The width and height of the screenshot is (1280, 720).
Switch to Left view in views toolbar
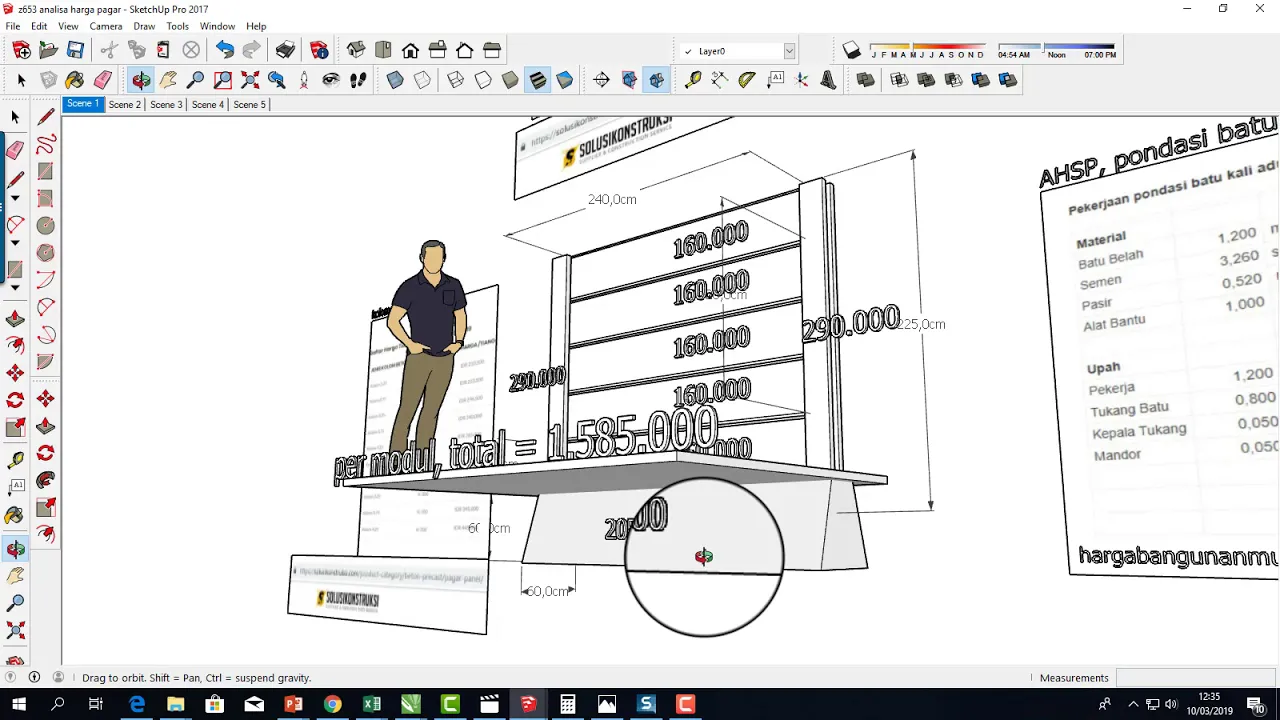pos(491,50)
